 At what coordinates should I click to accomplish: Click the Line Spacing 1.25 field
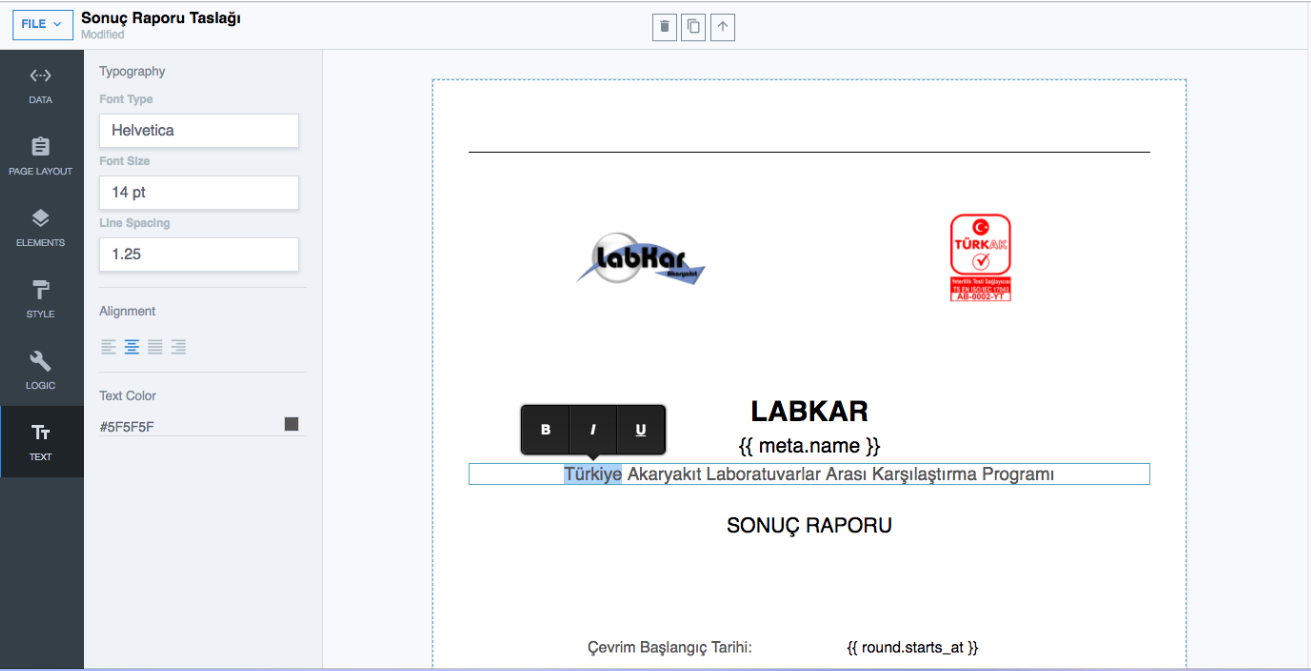[199, 255]
